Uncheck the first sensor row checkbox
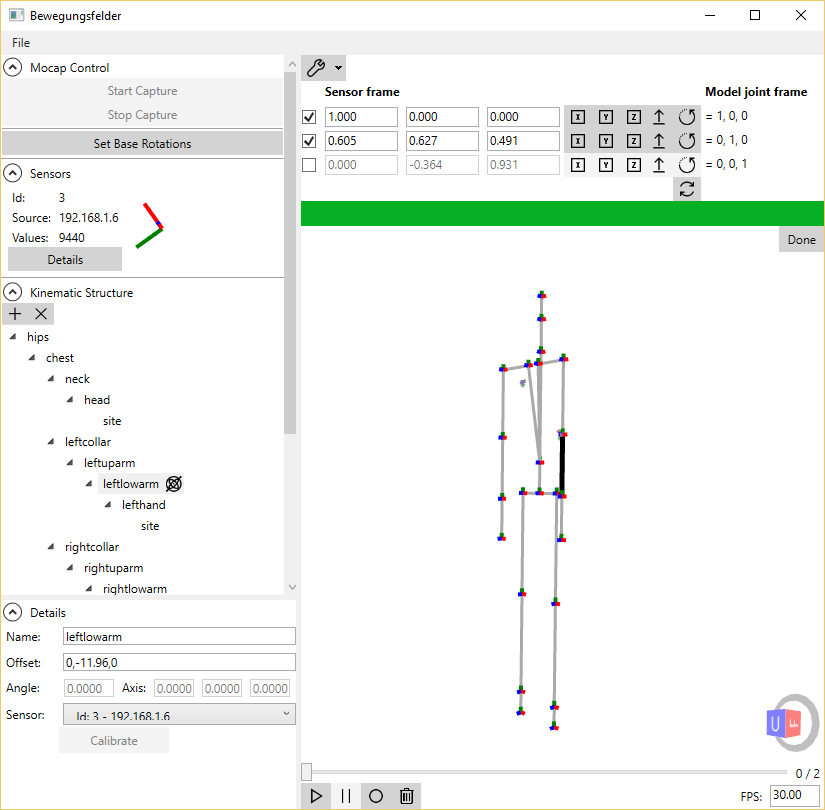The height and width of the screenshot is (810, 825). tap(309, 116)
